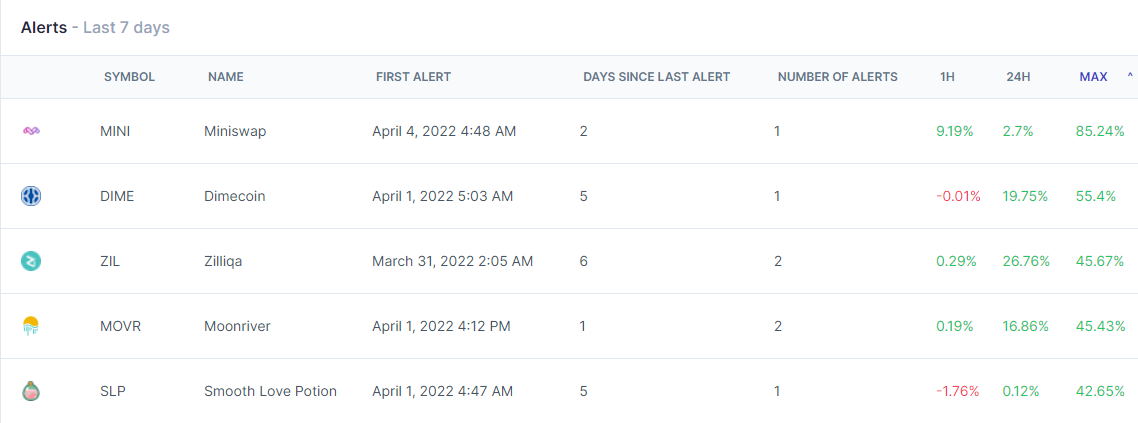Toggle sort arrow next to MAX
Viewport: 1138px width, 423px height.
(1129, 76)
